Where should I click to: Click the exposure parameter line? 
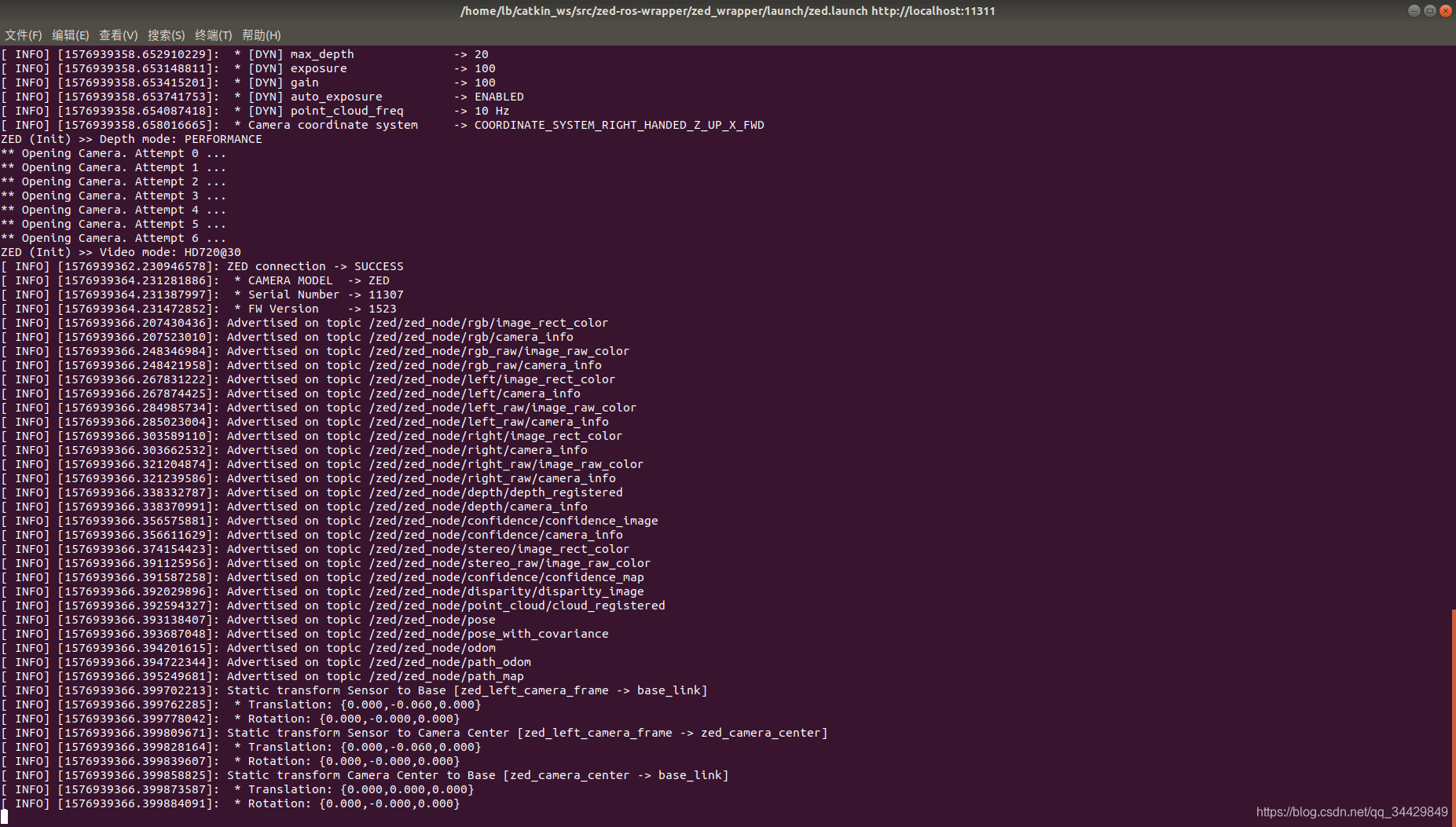248,68
